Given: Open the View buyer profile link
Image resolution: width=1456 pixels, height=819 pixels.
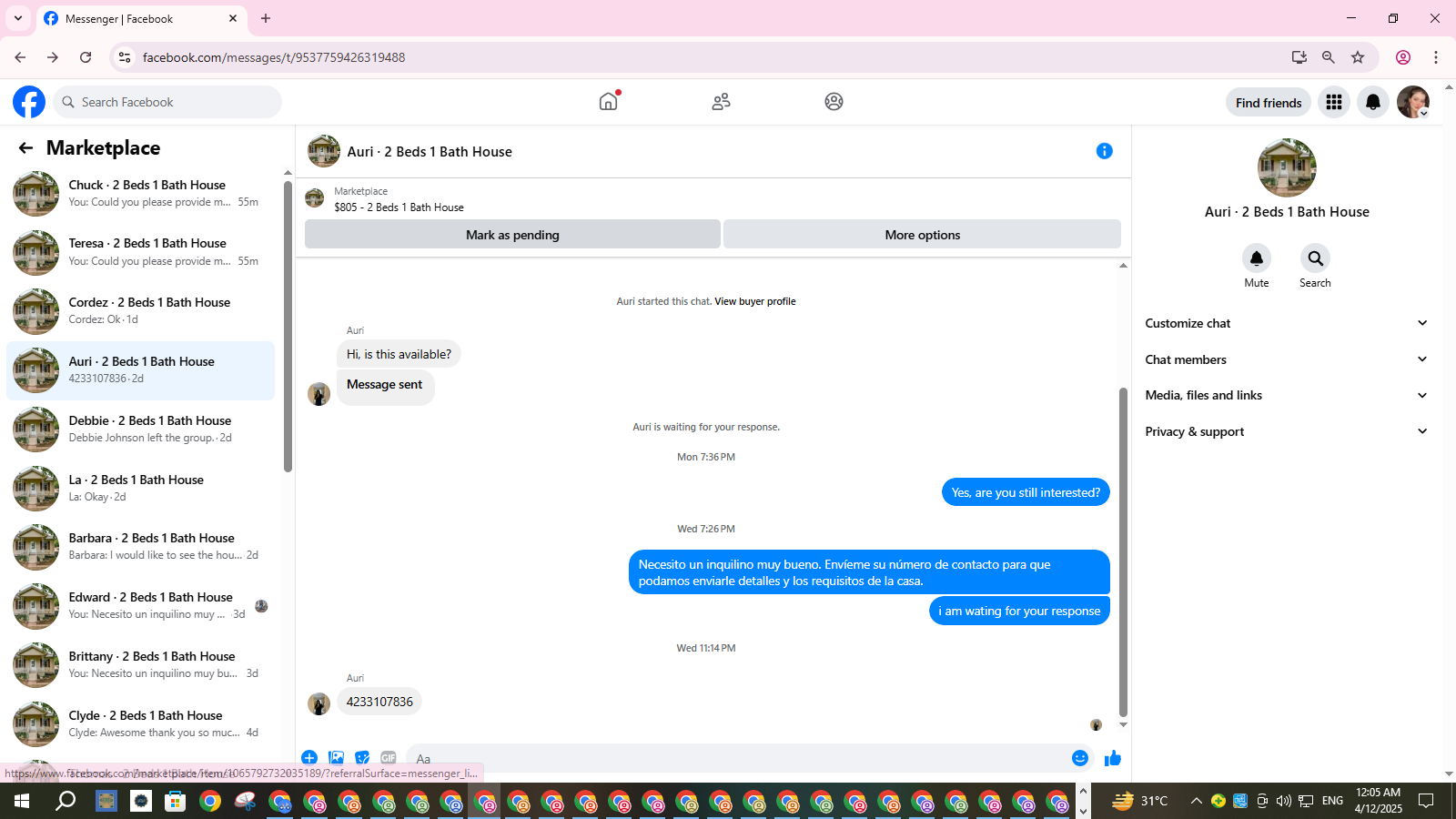Looking at the screenshot, I should [755, 301].
